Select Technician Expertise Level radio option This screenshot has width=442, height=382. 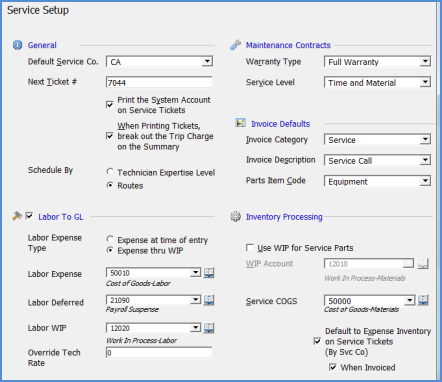[110, 172]
